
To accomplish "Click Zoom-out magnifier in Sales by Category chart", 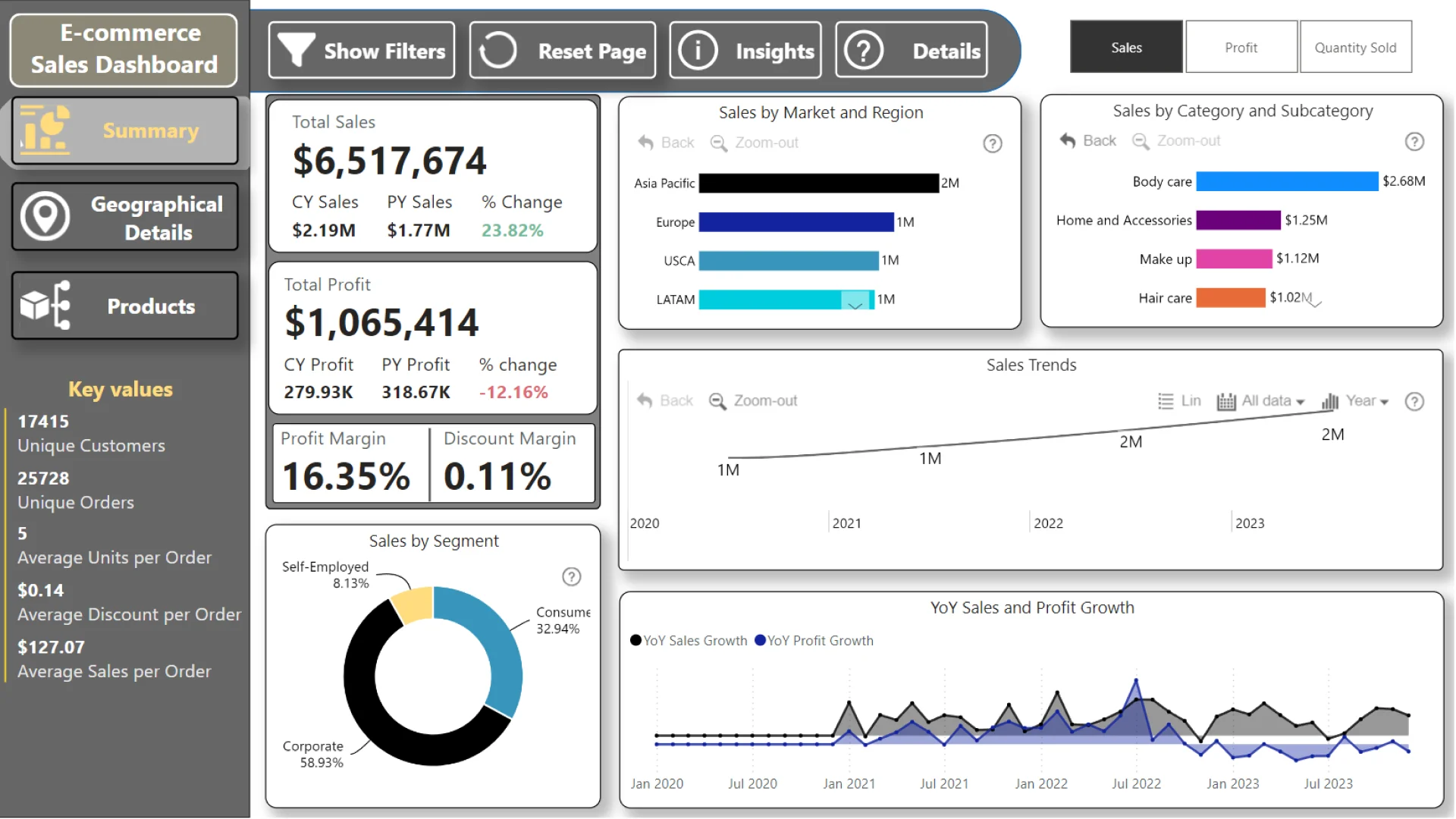I will [1140, 141].
